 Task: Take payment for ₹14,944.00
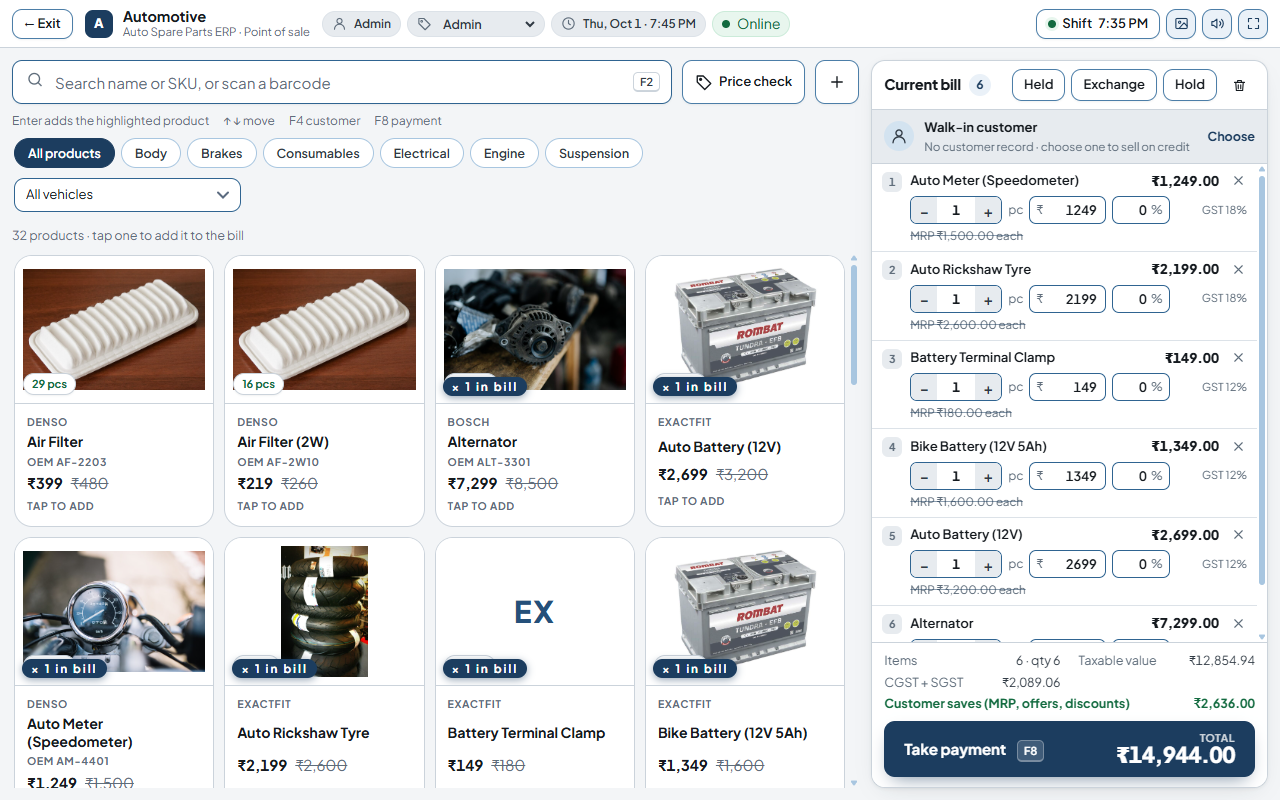(x=1069, y=750)
